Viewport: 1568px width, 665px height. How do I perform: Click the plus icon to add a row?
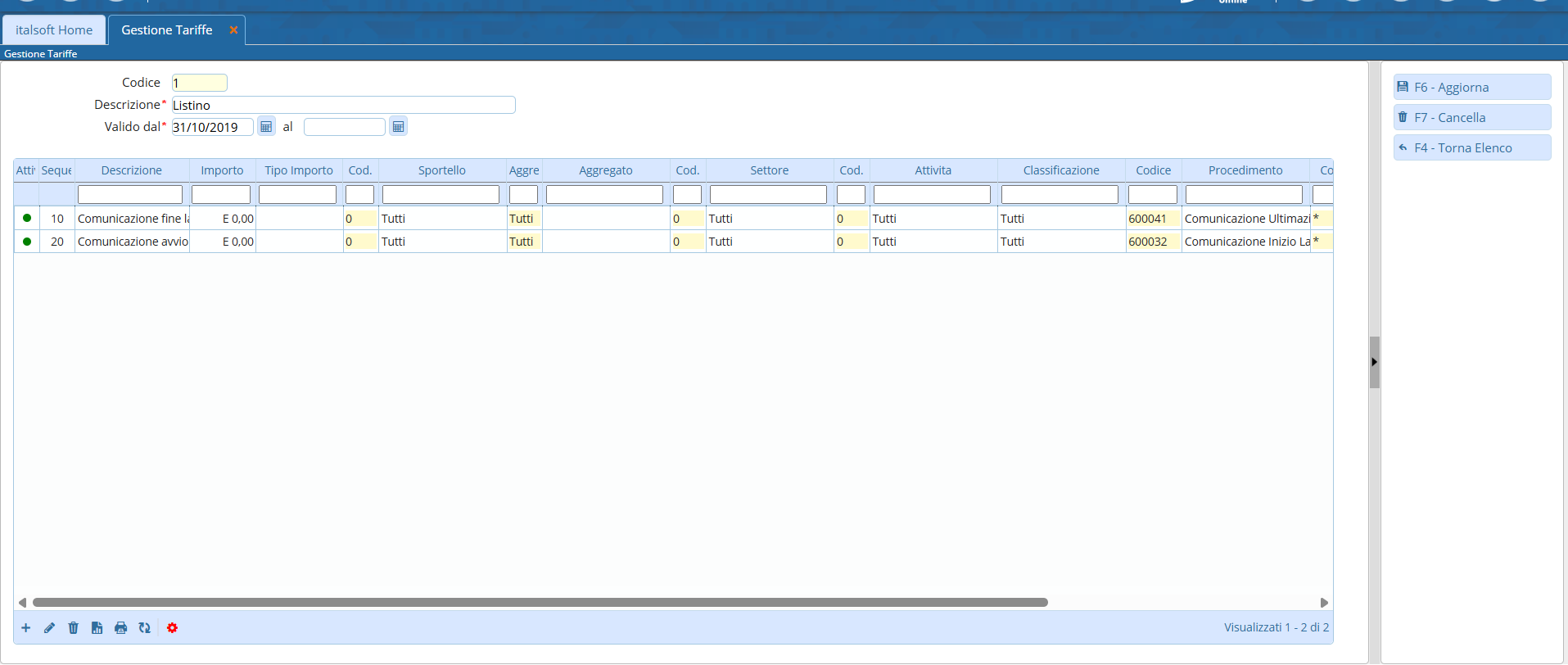(x=26, y=628)
